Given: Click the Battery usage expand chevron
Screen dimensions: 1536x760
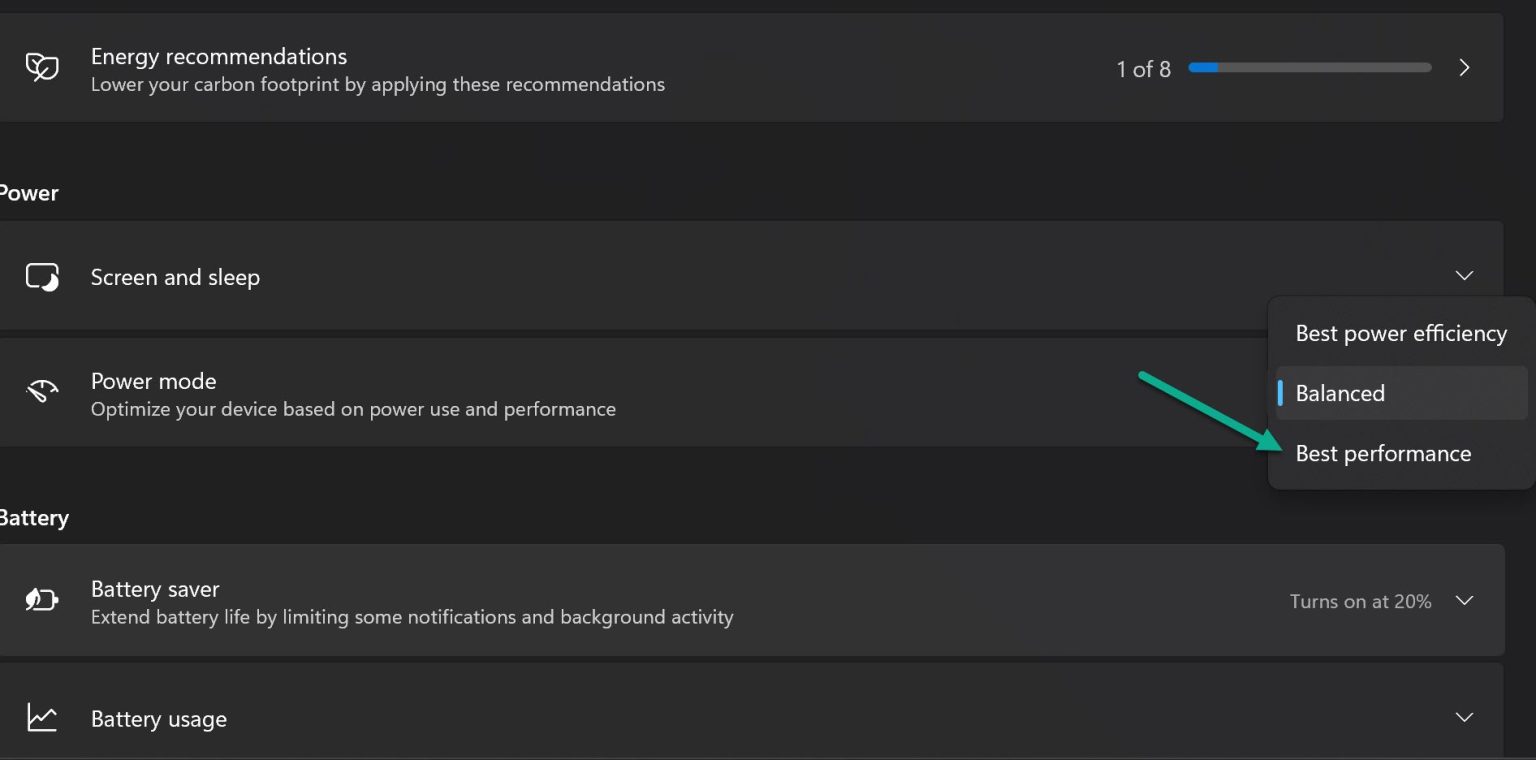Looking at the screenshot, I should tap(1464, 717).
